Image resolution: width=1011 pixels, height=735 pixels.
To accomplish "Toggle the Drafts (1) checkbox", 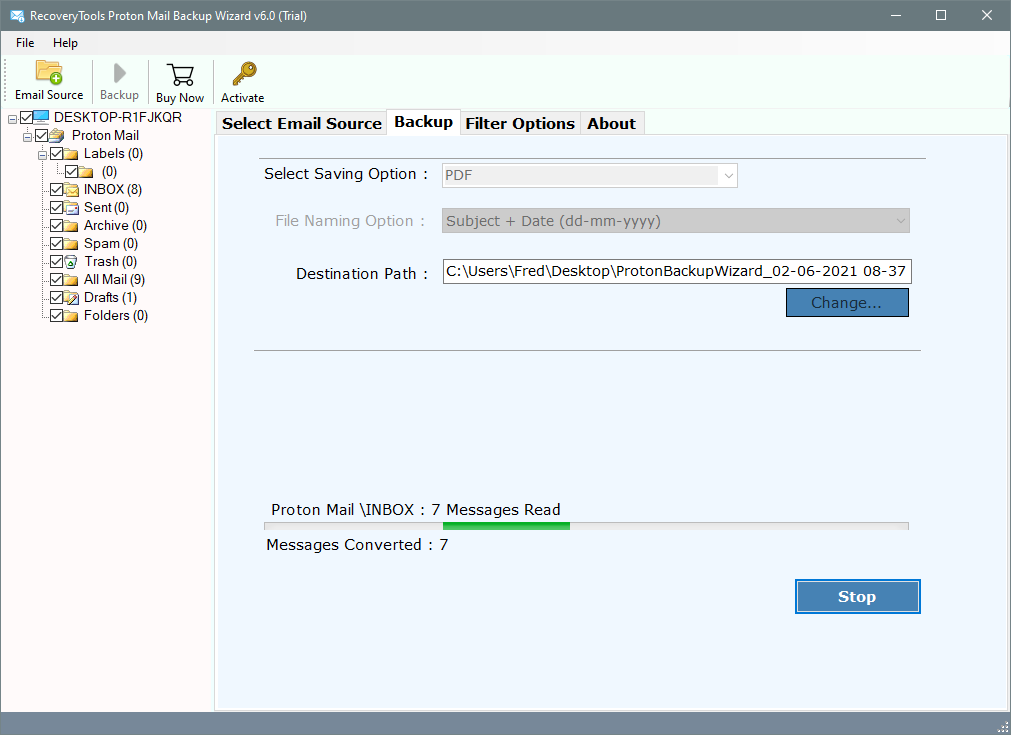I will coord(57,298).
